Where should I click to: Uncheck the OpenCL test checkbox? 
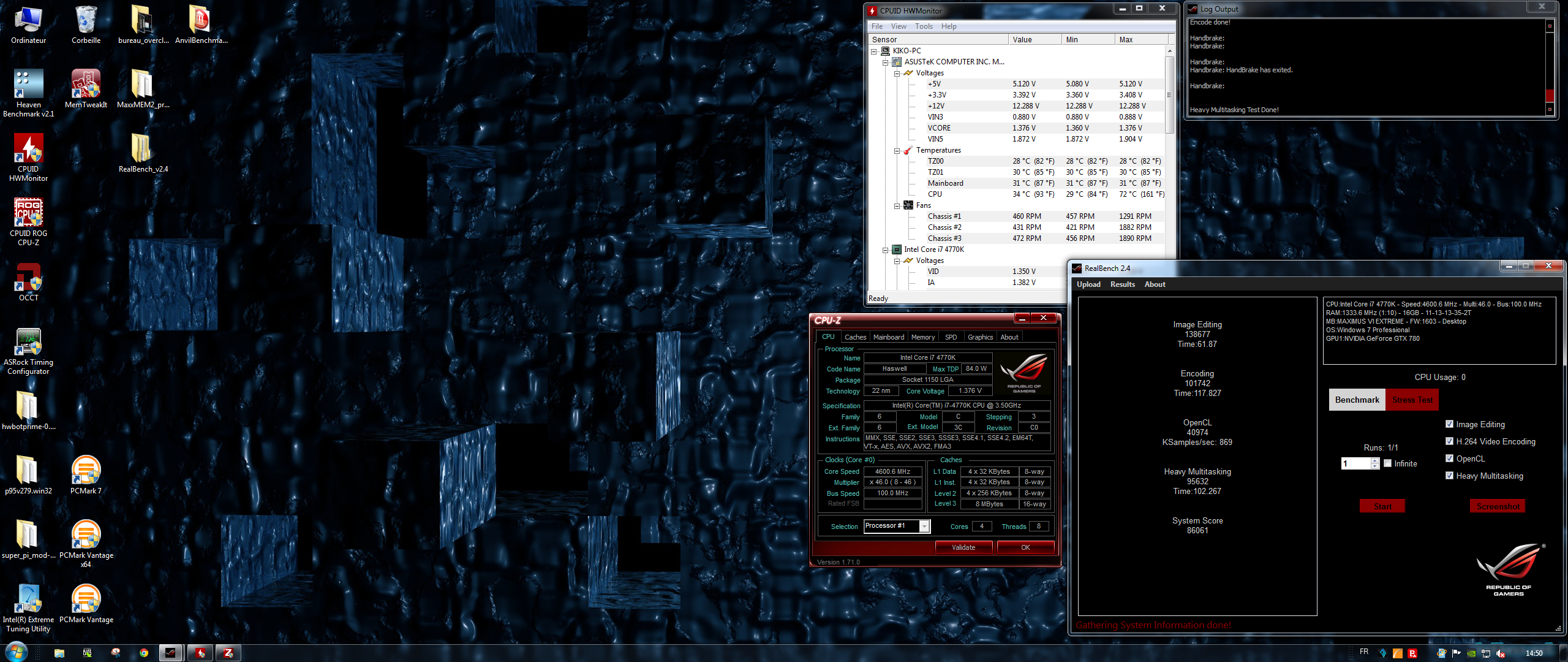coord(1449,458)
